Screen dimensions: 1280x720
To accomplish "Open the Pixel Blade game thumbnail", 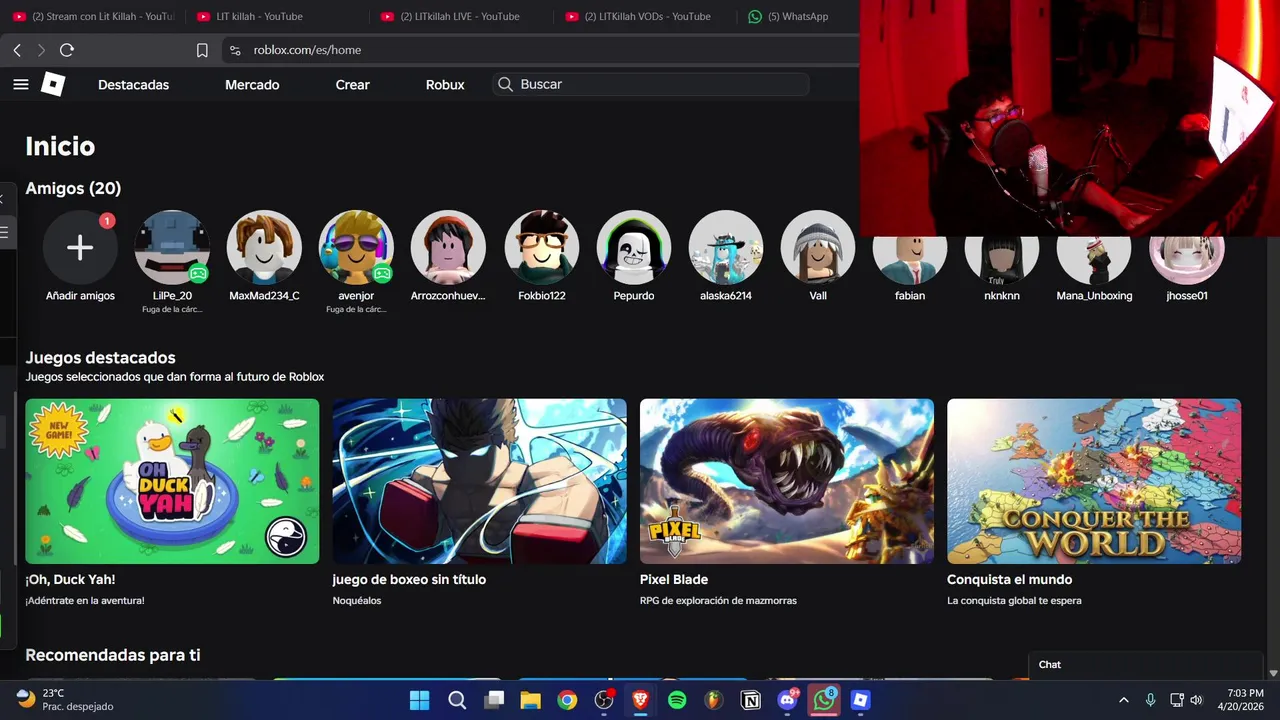I will coord(787,481).
